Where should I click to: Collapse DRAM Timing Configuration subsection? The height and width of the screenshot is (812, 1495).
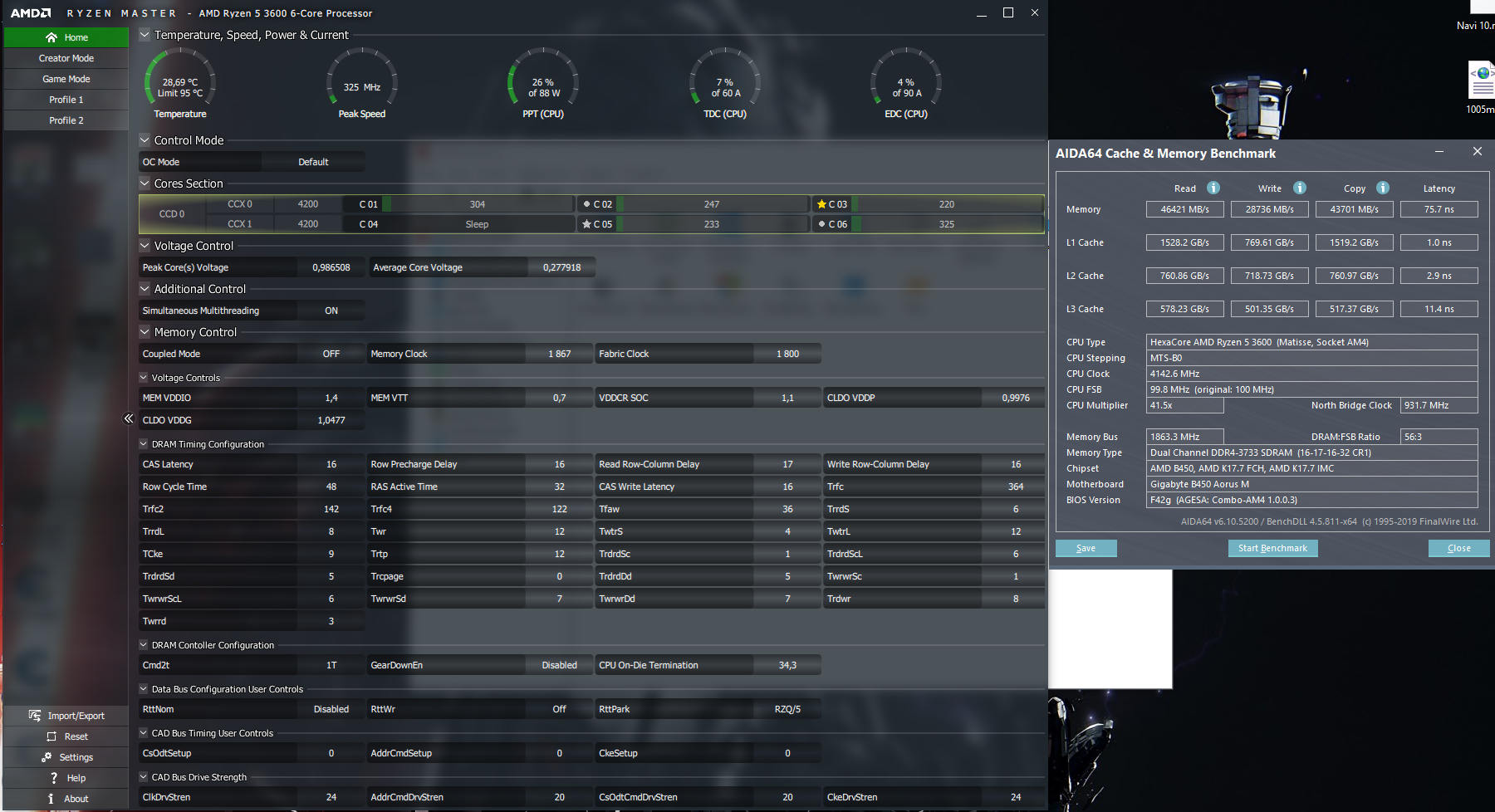143,444
